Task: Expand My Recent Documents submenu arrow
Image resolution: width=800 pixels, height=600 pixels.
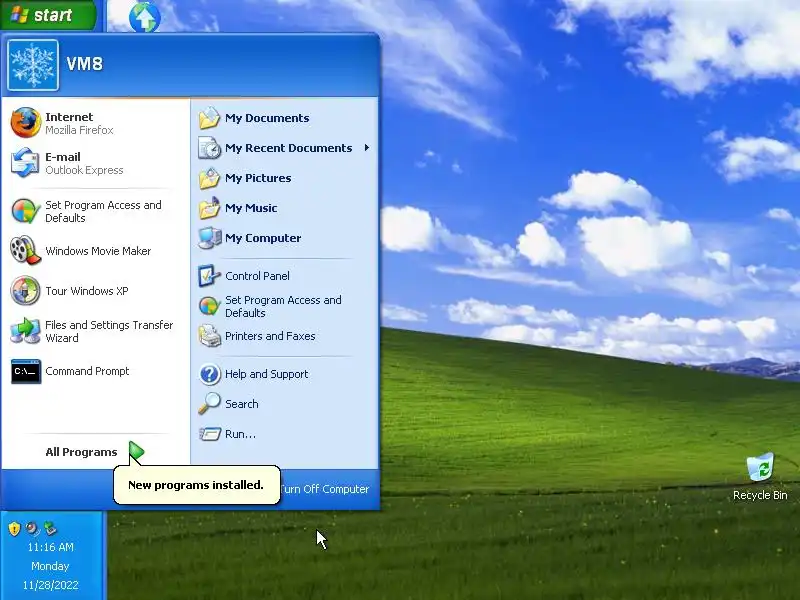Action: click(367, 148)
